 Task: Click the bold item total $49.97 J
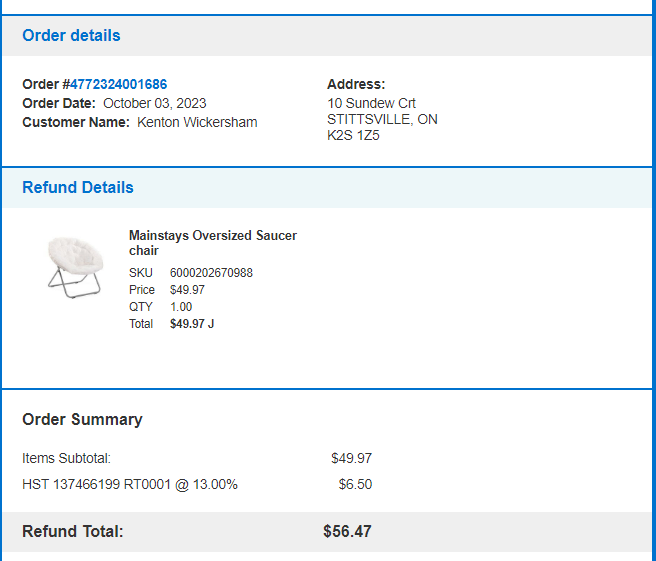[x=192, y=324]
